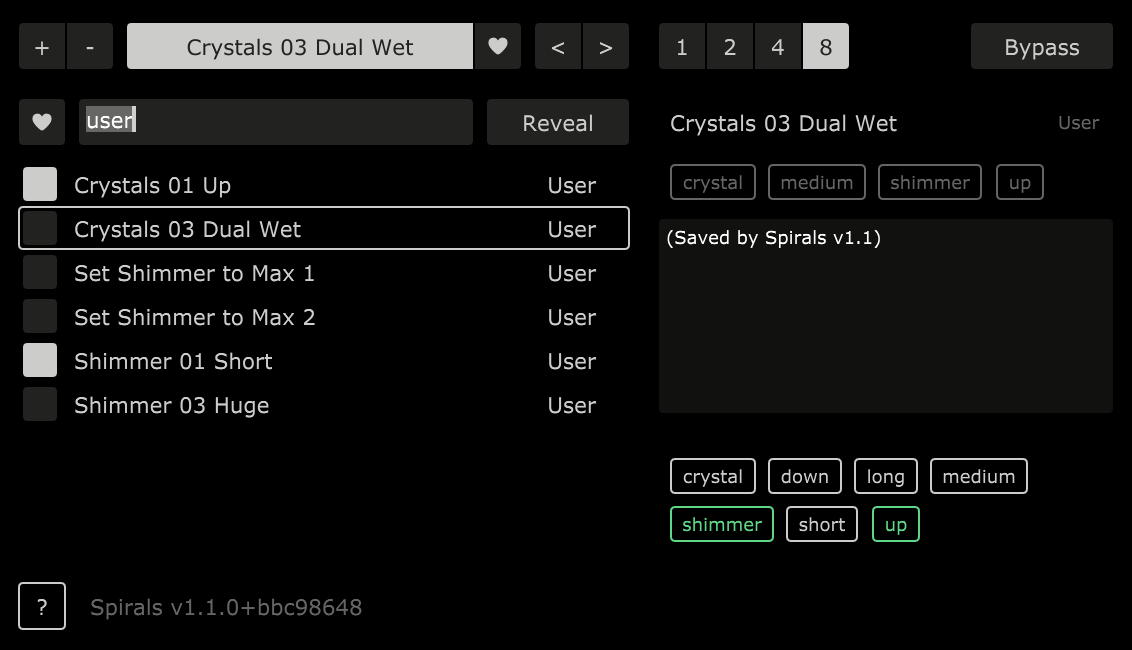
Task: Select Set Shimmer to Max 2 preset
Action: [194, 317]
